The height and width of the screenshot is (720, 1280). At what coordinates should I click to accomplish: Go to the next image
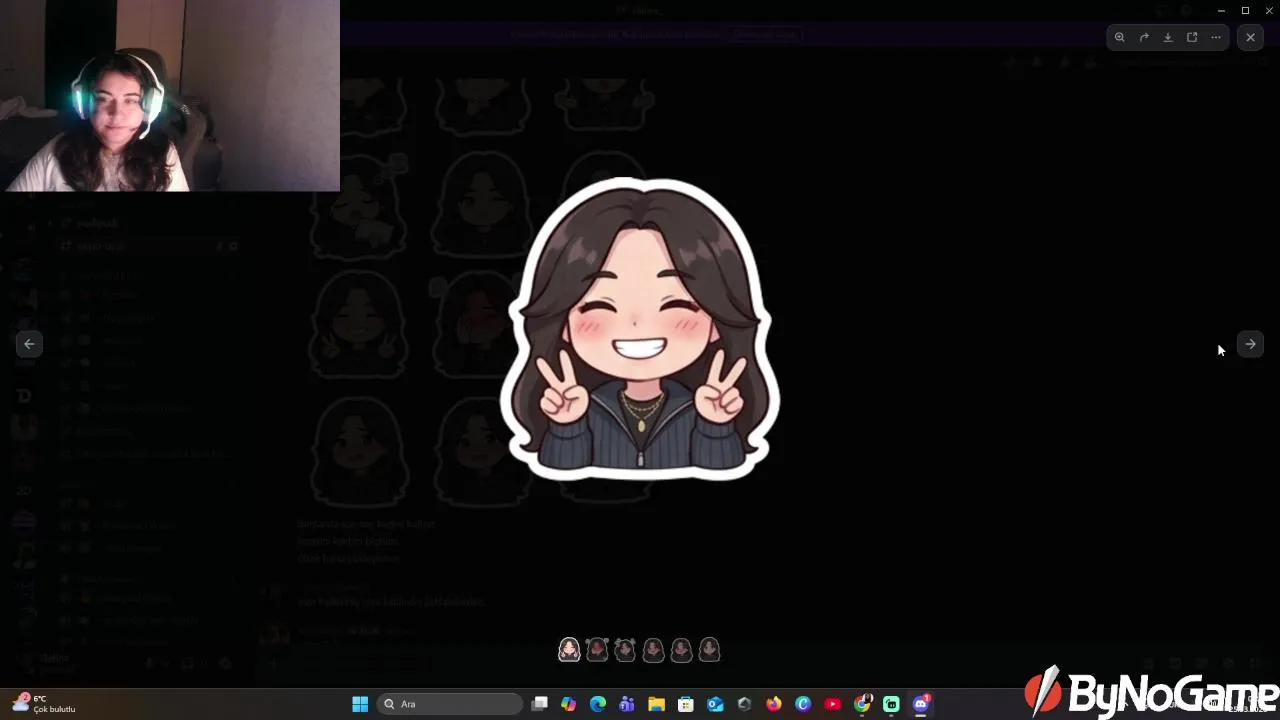(1250, 344)
